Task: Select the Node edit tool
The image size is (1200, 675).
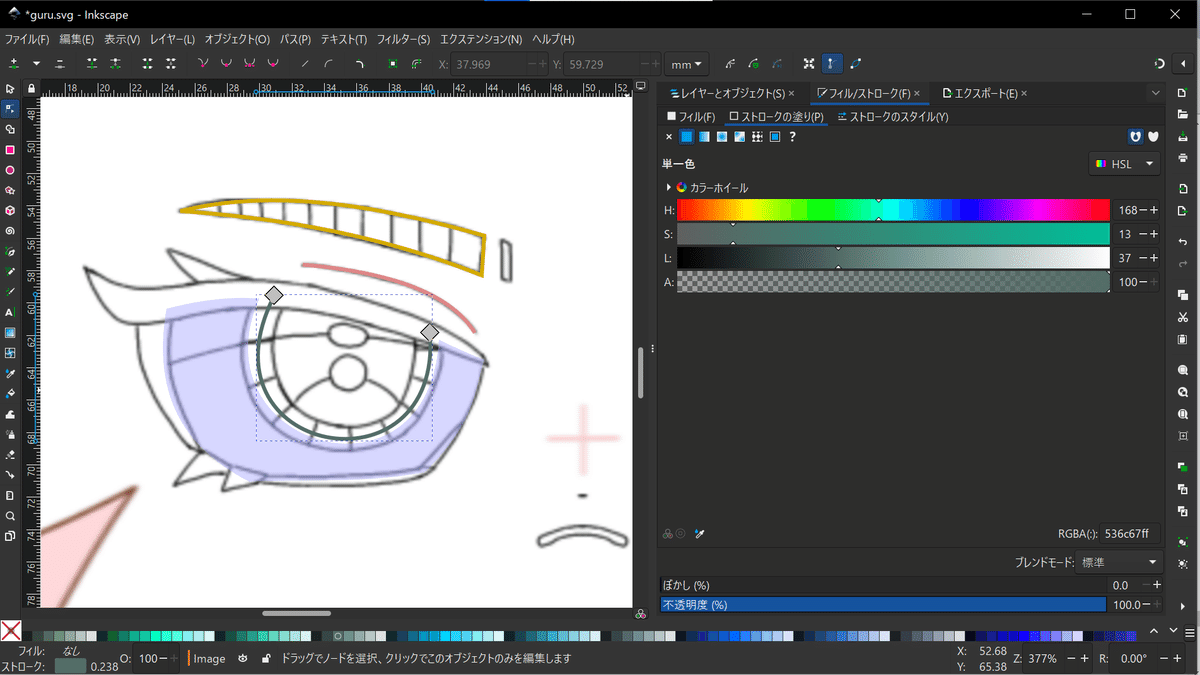Action: pos(10,108)
